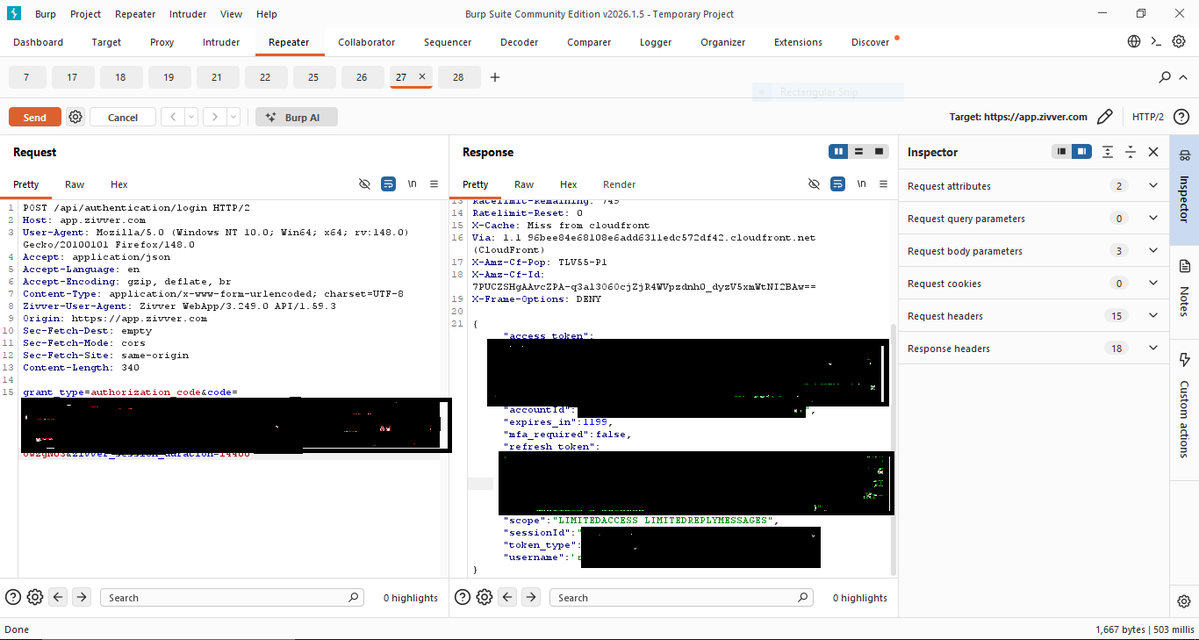Open Repeater help question mark icon

coord(1181,117)
